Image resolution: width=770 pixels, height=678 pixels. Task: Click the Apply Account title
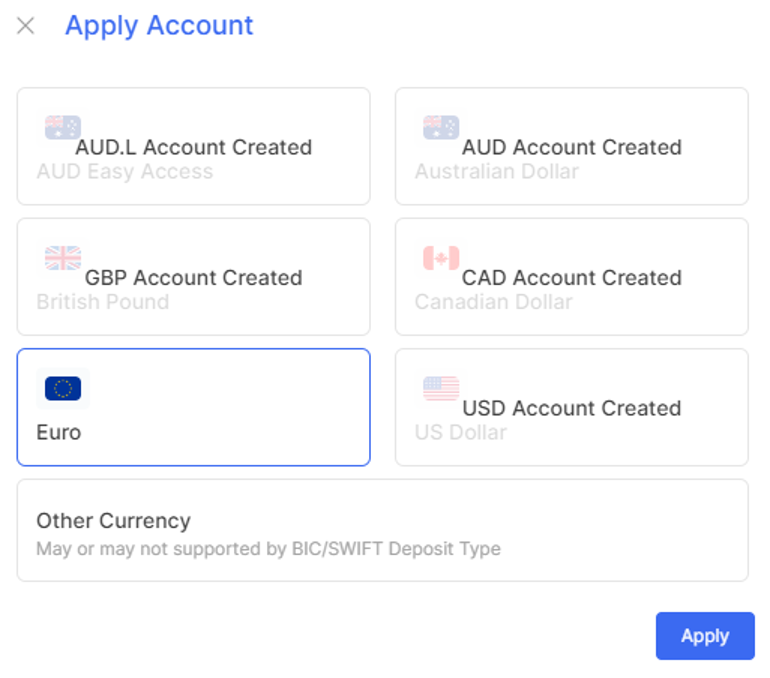(159, 26)
